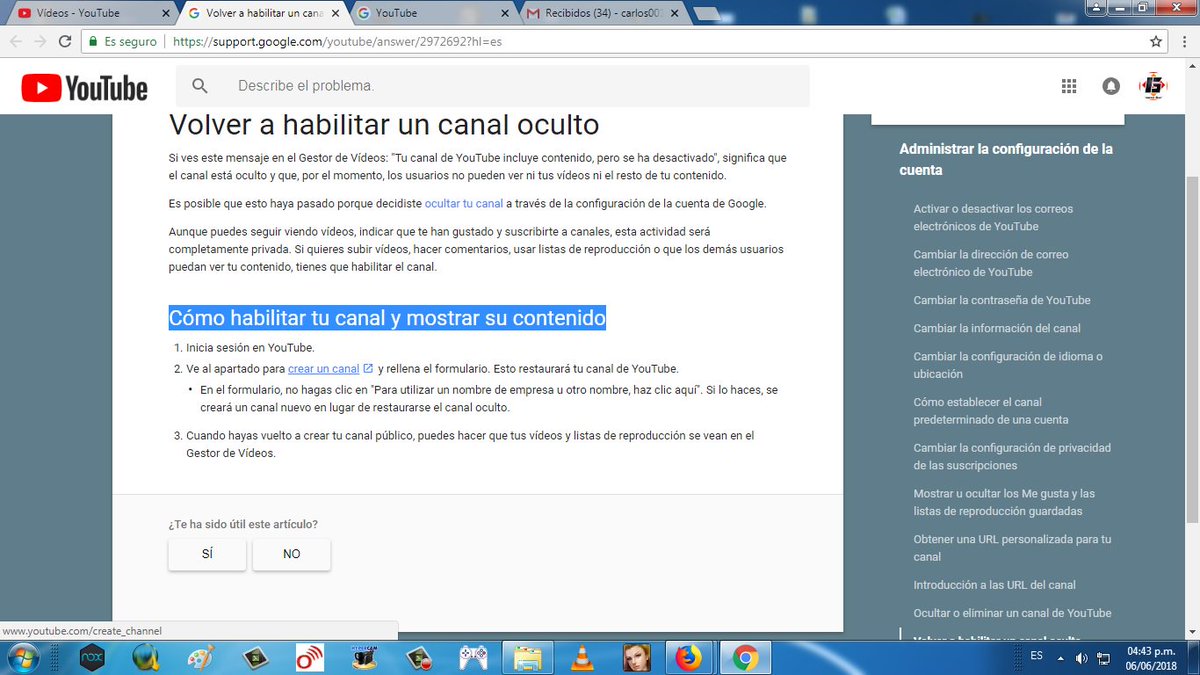Open Chrome's three-dot menu
This screenshot has width=1200, height=675.
(x=1185, y=42)
